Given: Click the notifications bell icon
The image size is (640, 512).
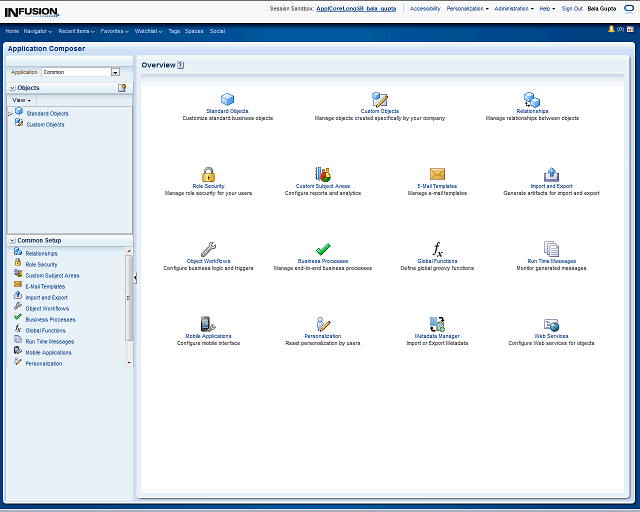Looking at the screenshot, I should click(x=611, y=30).
